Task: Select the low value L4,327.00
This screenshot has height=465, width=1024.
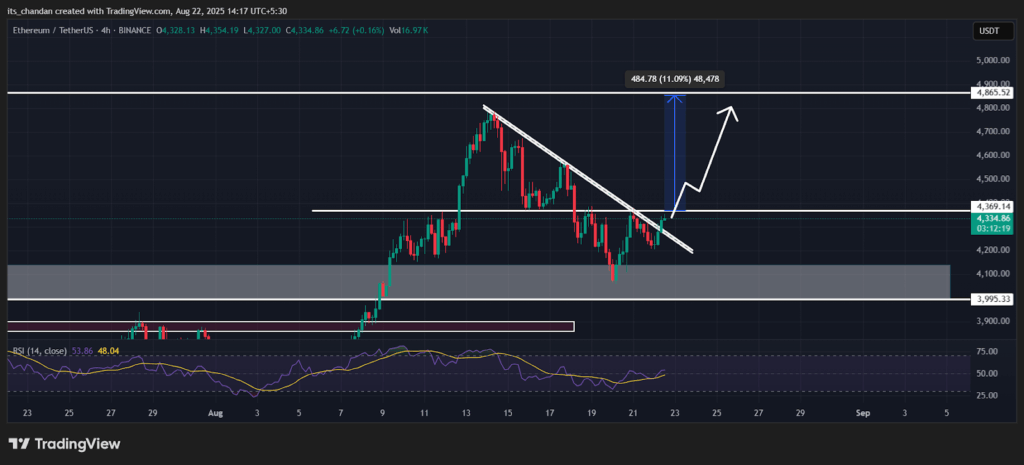Action: [x=263, y=31]
